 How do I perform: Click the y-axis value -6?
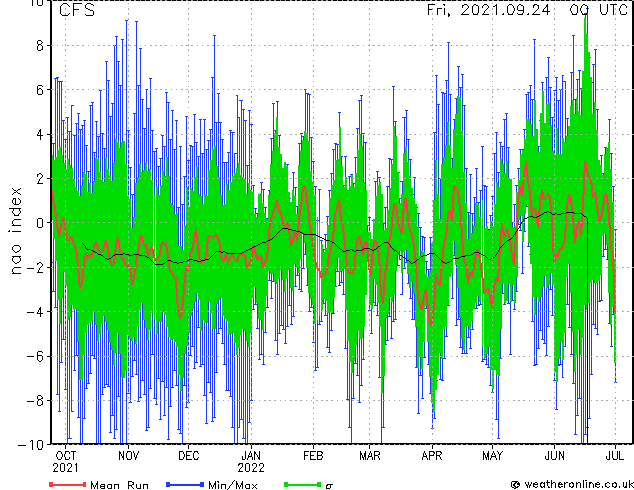35,356
